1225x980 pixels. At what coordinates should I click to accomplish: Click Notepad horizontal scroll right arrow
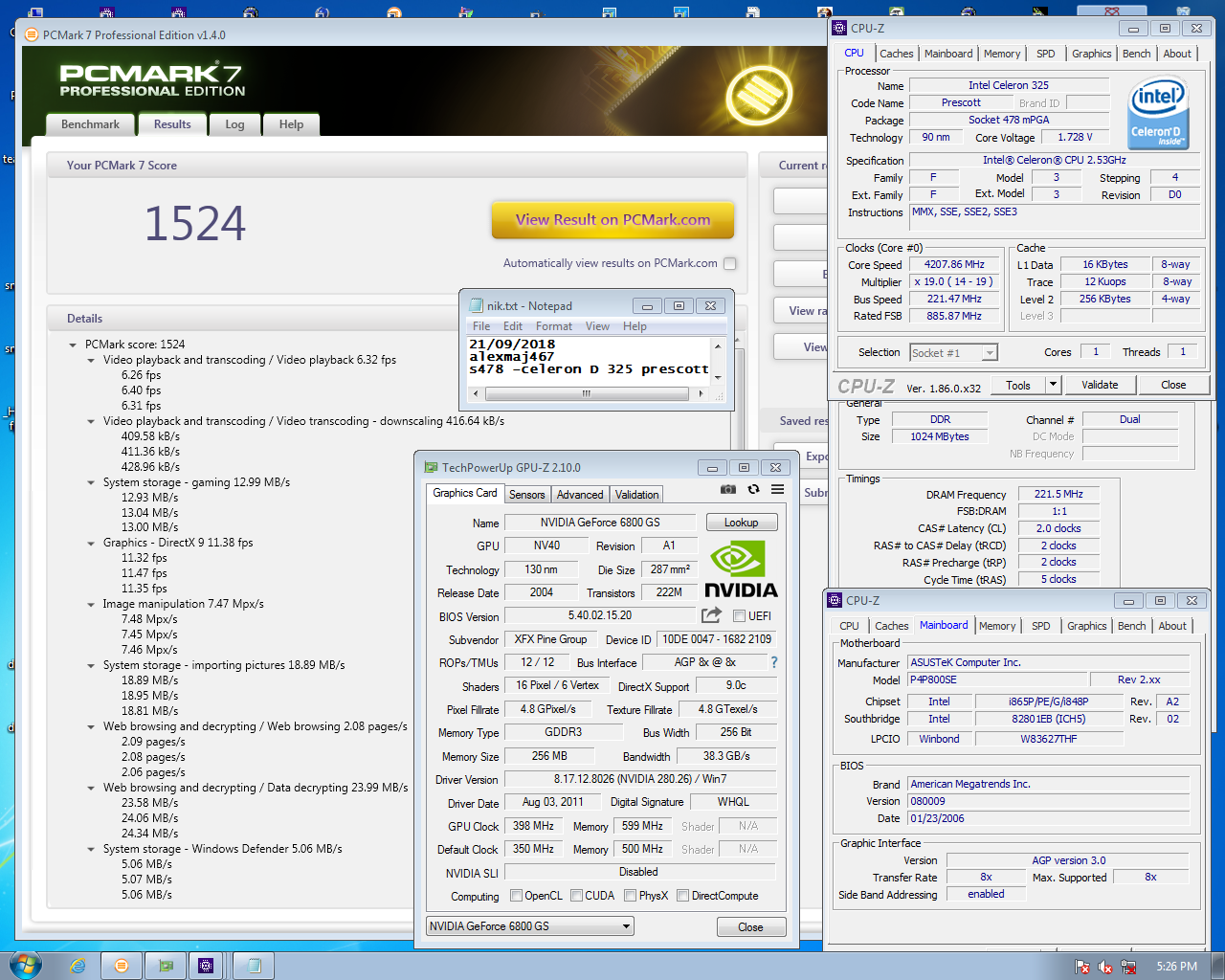(701, 393)
